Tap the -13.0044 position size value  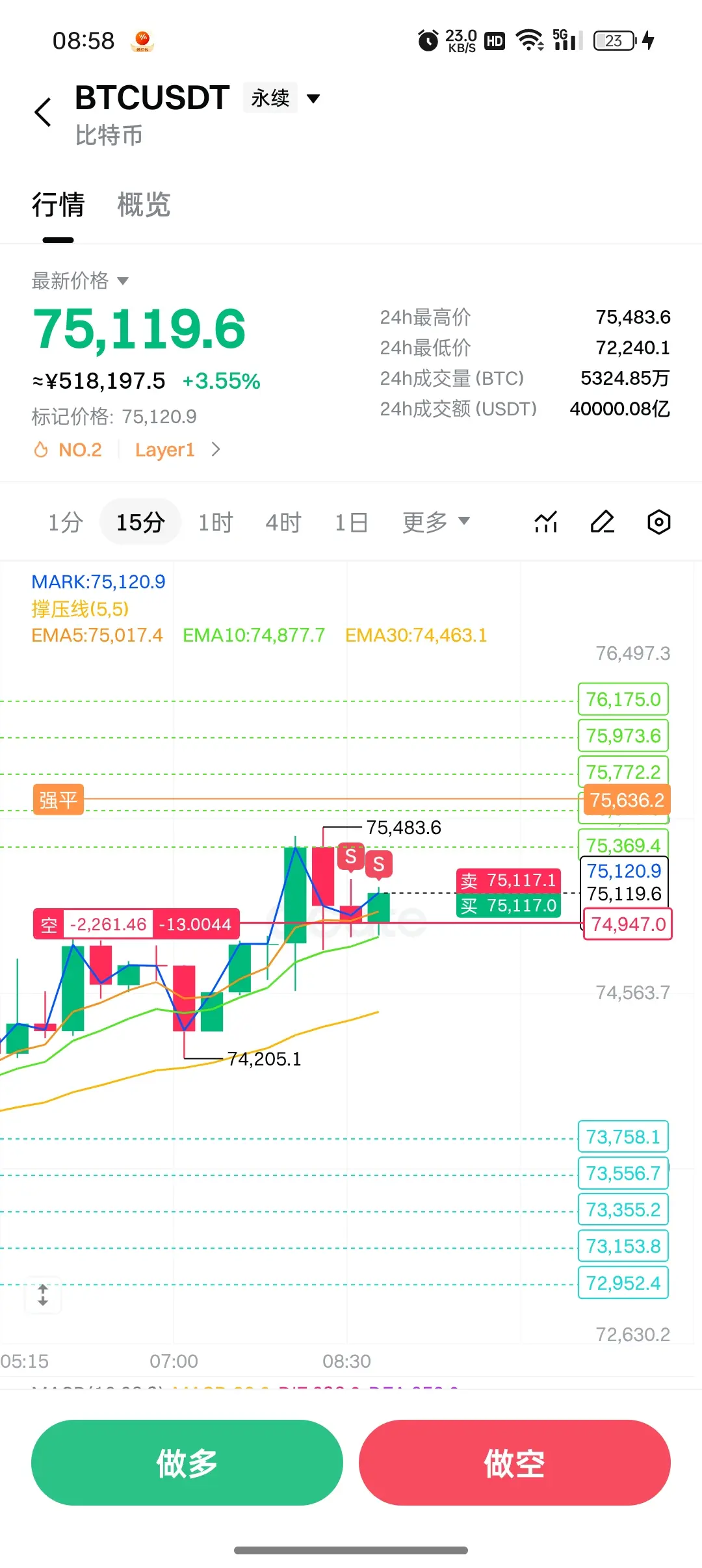click(195, 924)
